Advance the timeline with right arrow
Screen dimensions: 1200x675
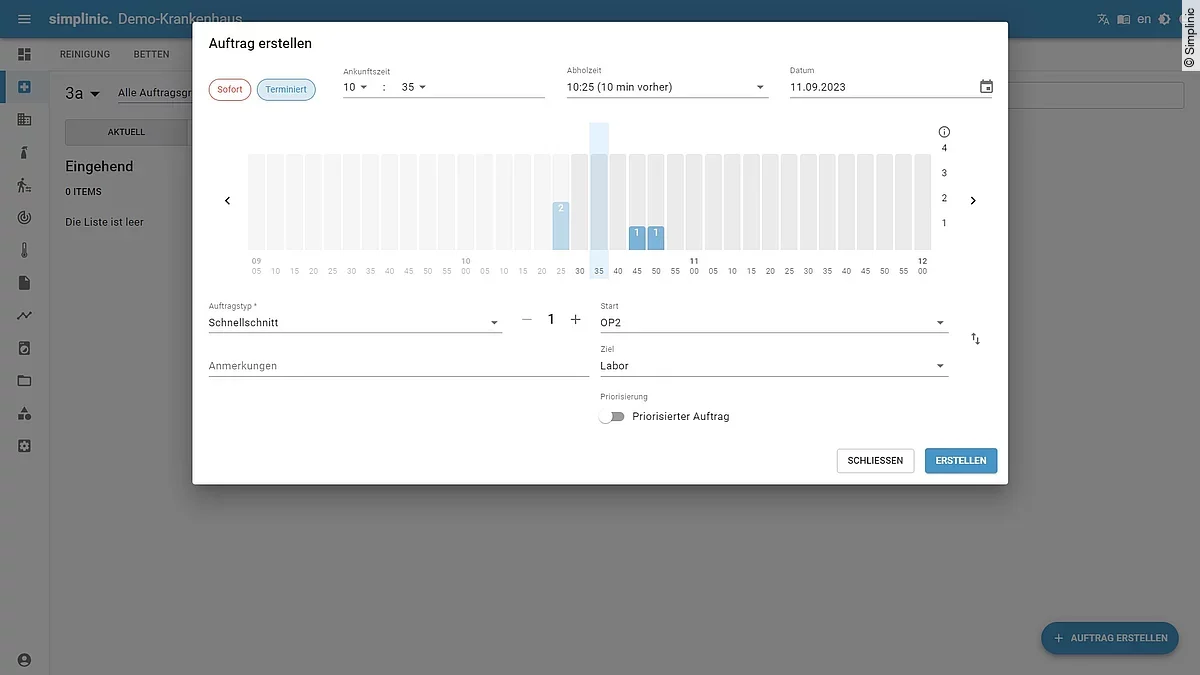973,201
